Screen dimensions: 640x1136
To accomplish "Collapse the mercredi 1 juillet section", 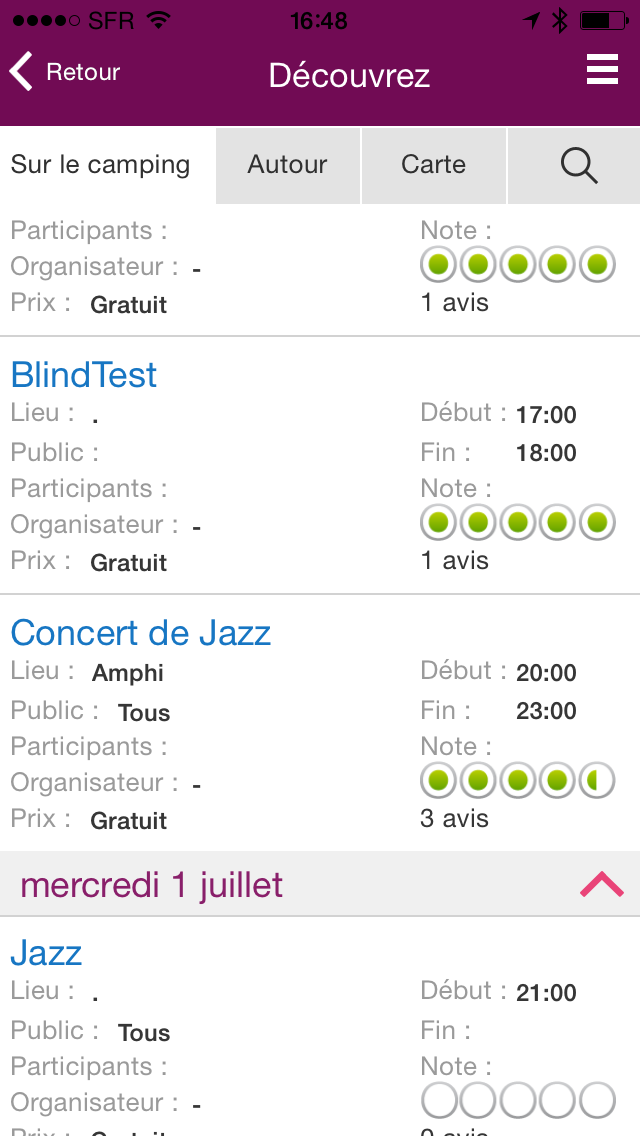I will click(x=601, y=884).
